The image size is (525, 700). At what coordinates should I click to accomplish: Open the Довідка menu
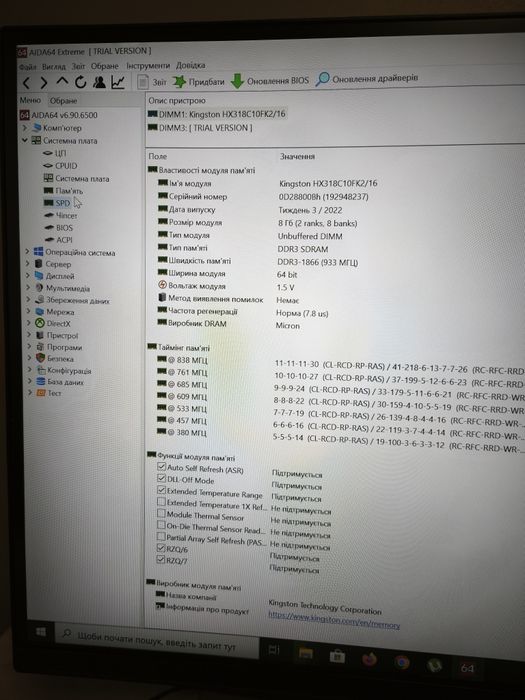191,65
